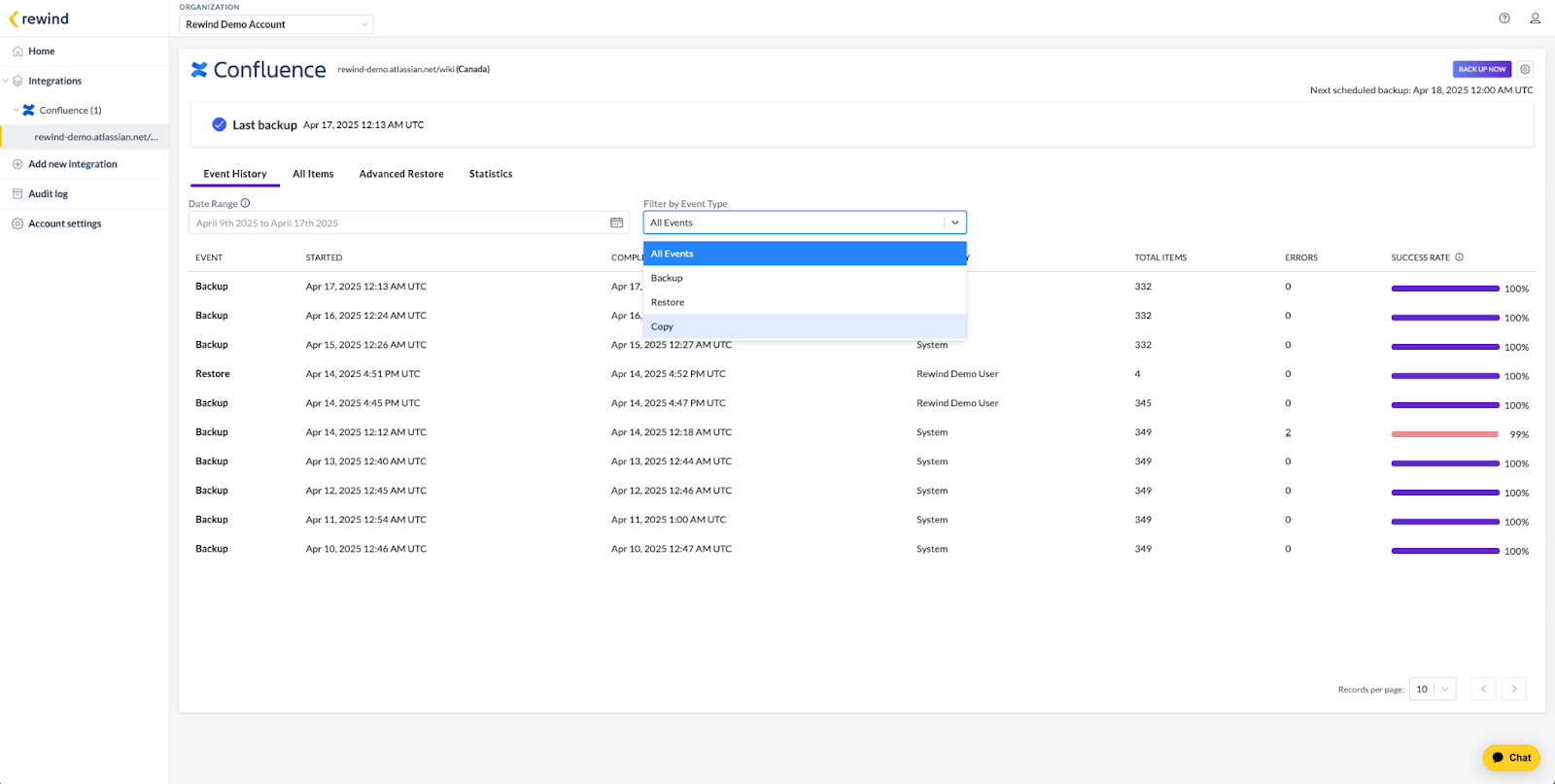The width and height of the screenshot is (1555, 784).
Task: Click the Account settings gear icon
Action: click(17, 223)
